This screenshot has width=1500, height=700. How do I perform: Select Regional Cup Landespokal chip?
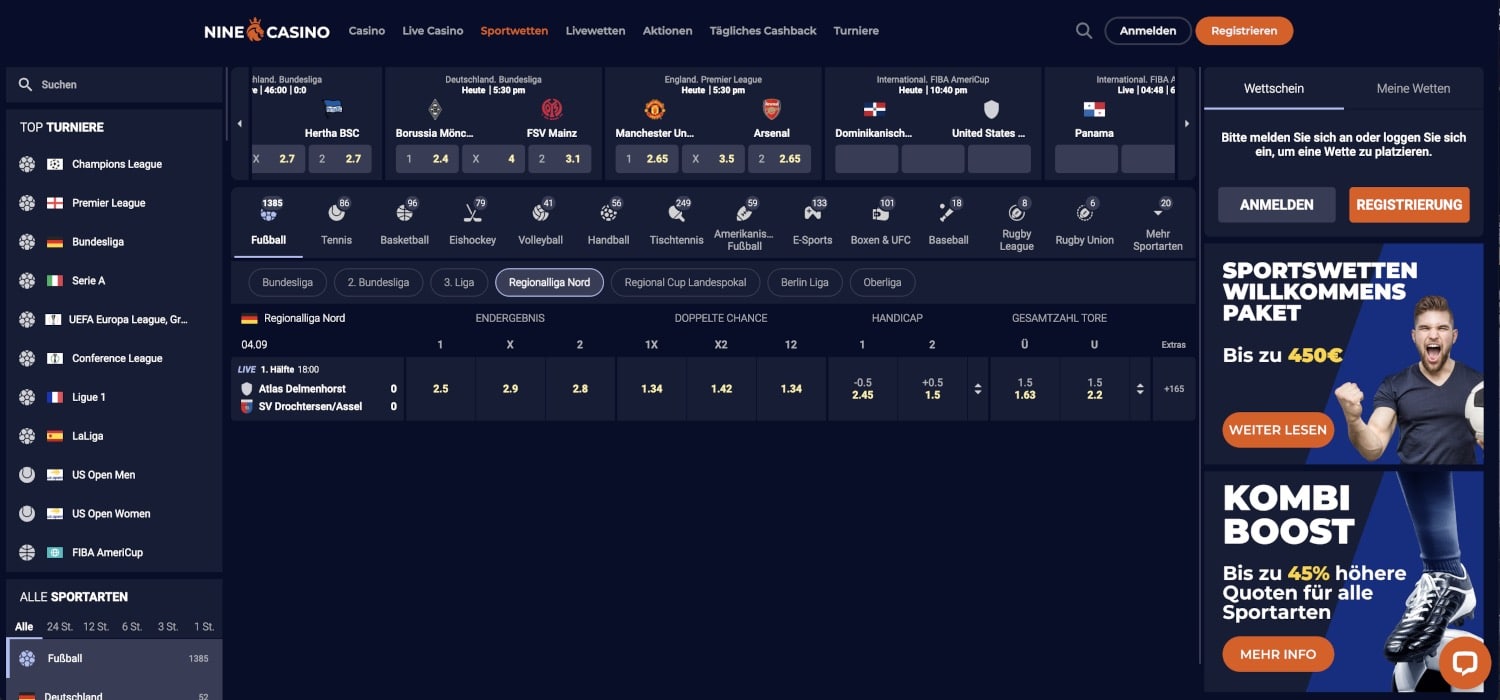685,283
